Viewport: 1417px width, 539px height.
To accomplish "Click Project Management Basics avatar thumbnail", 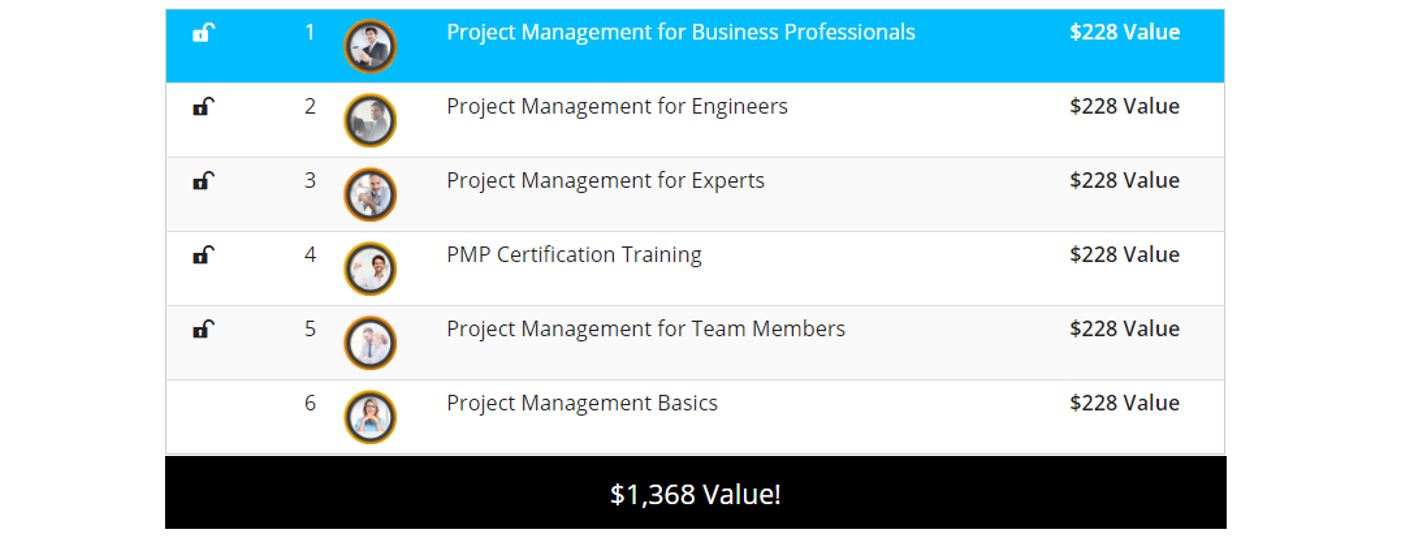I will click(370, 416).
